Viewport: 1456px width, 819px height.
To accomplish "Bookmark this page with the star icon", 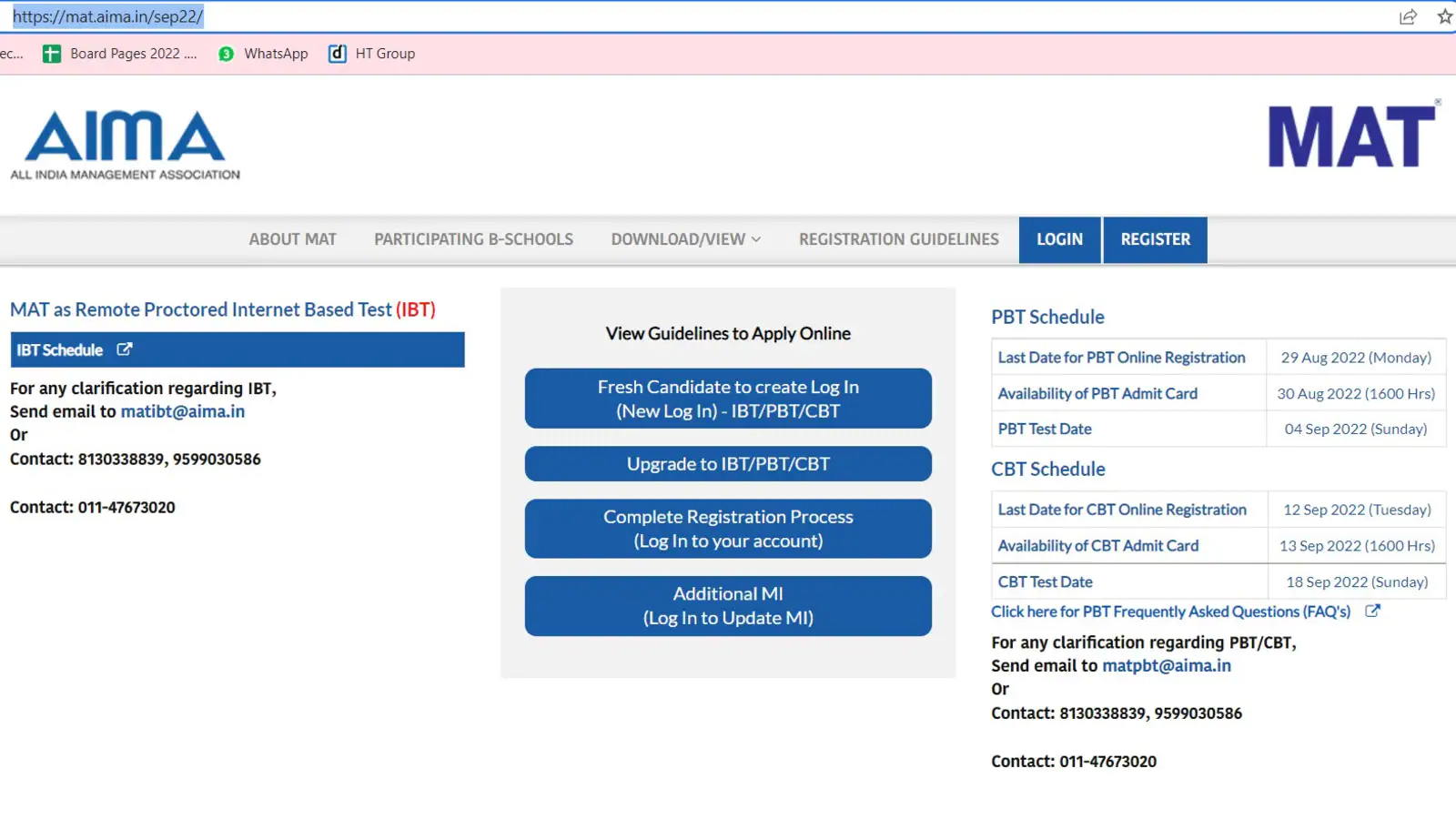I will [x=1444, y=16].
